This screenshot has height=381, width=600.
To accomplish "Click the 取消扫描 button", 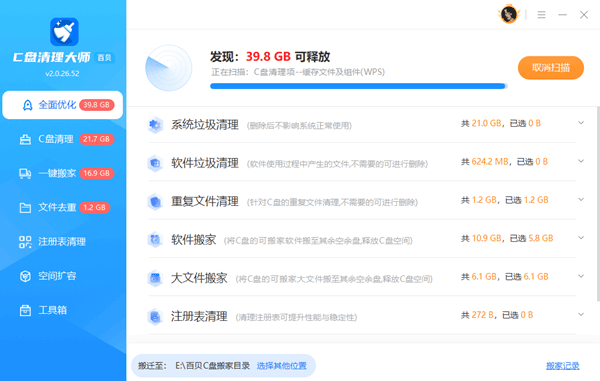I will [x=551, y=68].
